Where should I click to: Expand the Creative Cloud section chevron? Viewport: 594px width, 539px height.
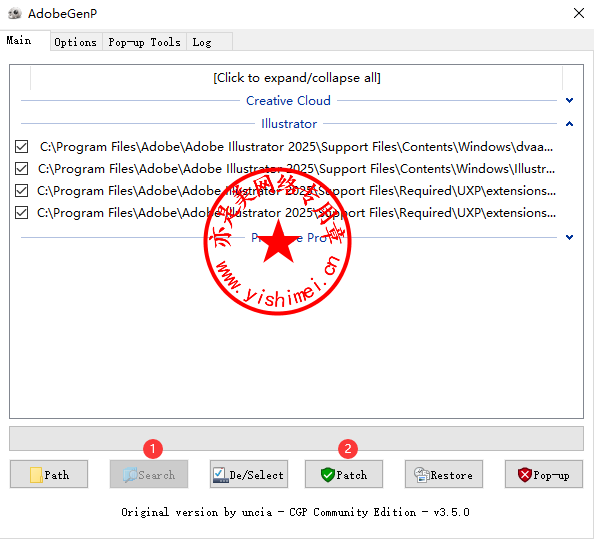coord(569,100)
